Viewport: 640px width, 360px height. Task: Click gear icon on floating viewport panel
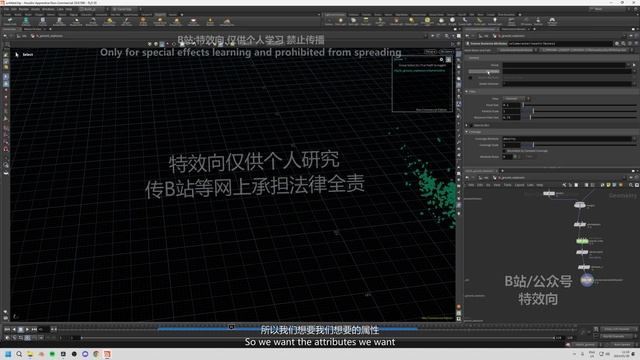[441, 60]
